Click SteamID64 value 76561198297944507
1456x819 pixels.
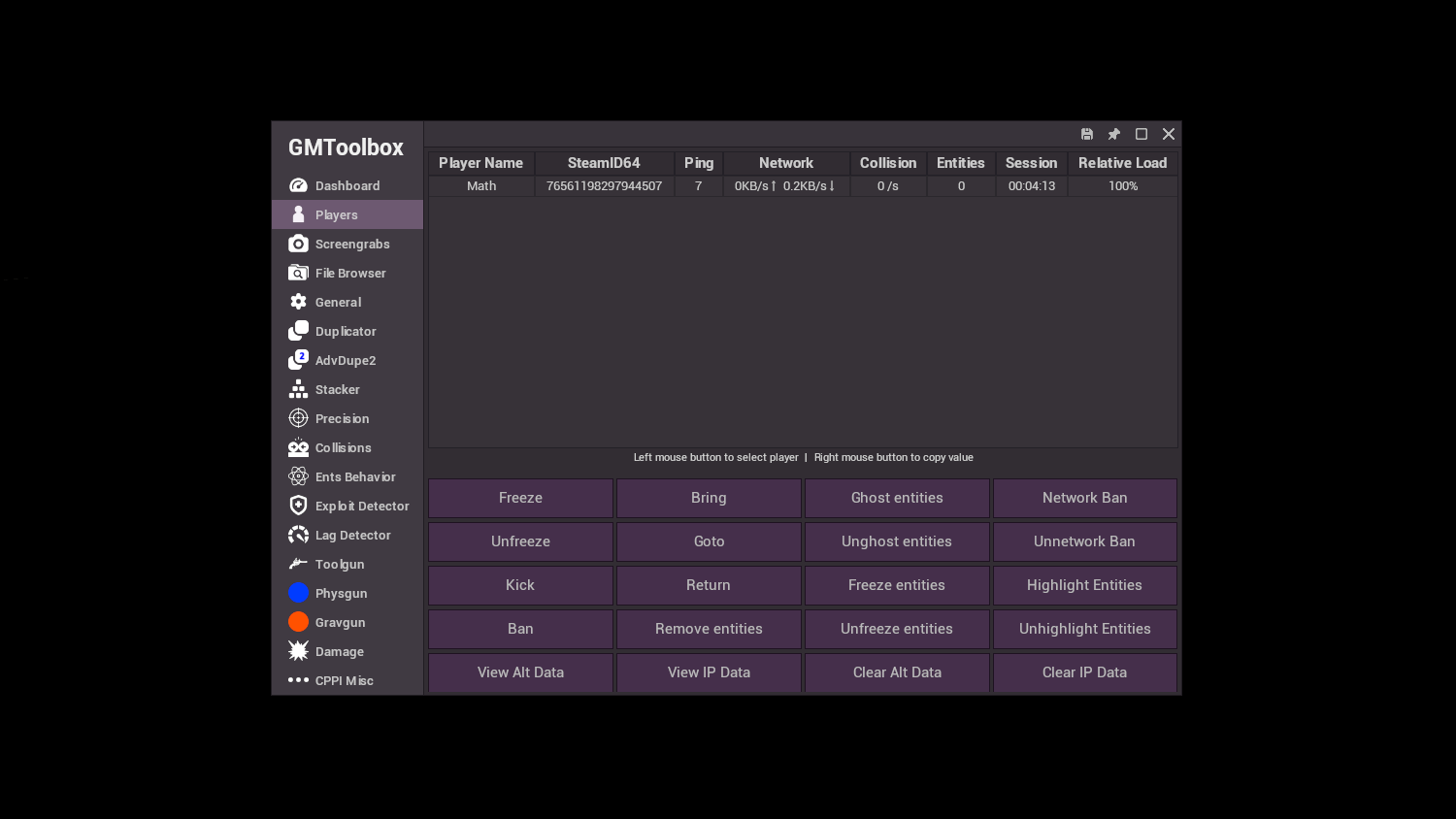[x=604, y=186]
